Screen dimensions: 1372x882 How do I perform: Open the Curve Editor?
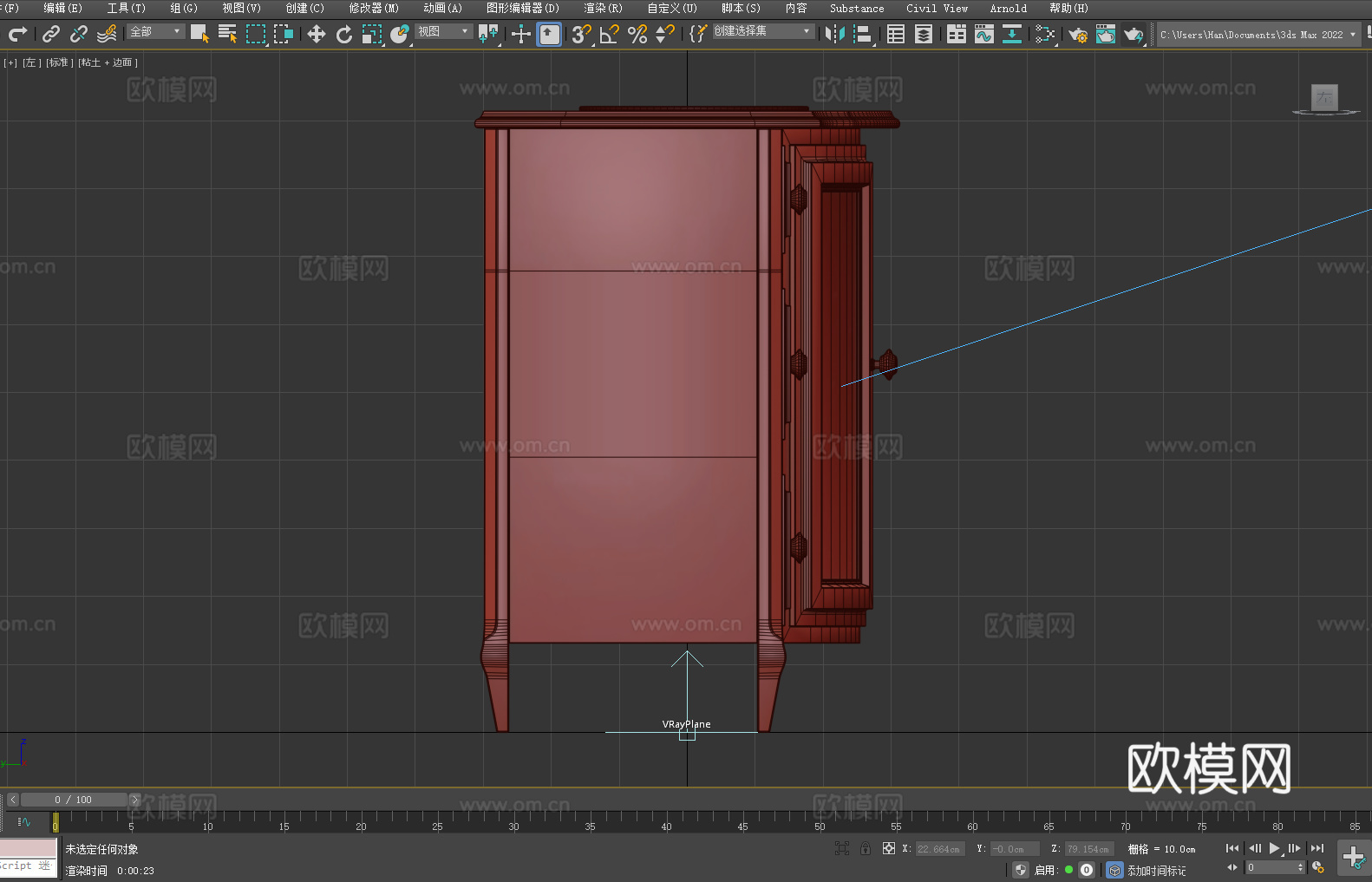[984, 34]
